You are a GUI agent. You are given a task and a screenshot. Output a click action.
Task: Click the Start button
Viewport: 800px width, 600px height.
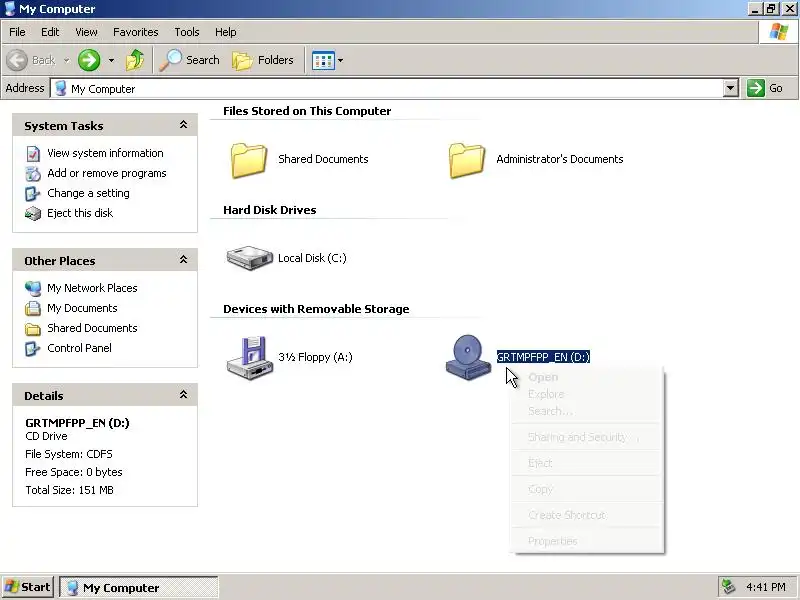[x=28, y=587]
